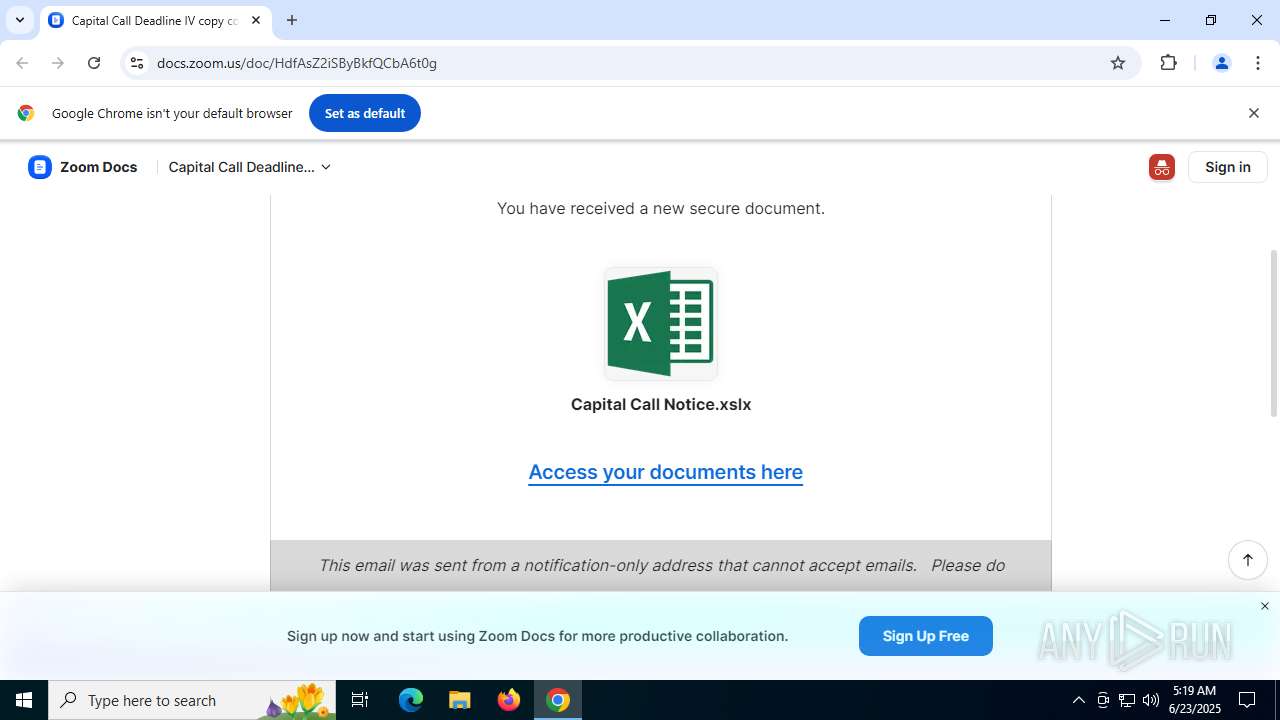This screenshot has height=720, width=1280.
Task: Dismiss the sign-up banner with its X
Action: [x=1264, y=606]
